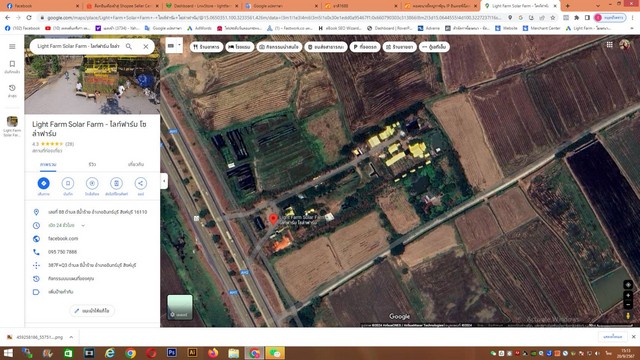
Task: Click the Parking filter chip
Action: coord(365,47)
